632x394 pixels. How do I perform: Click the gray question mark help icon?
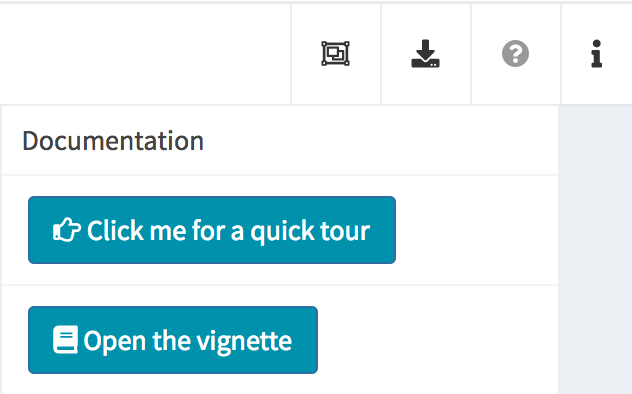tap(516, 54)
